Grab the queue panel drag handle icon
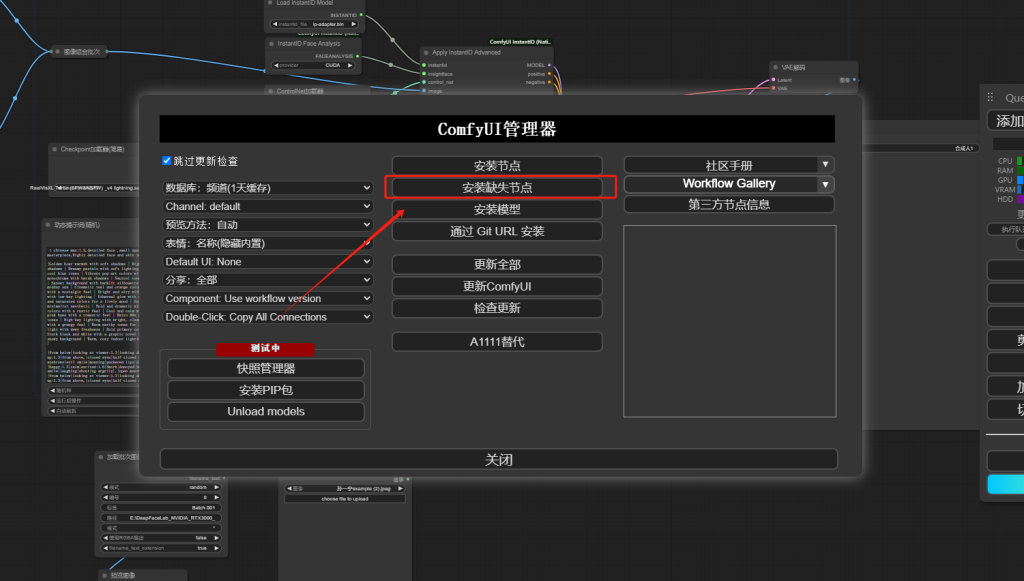Viewport: 1024px width, 581px height. [990, 97]
